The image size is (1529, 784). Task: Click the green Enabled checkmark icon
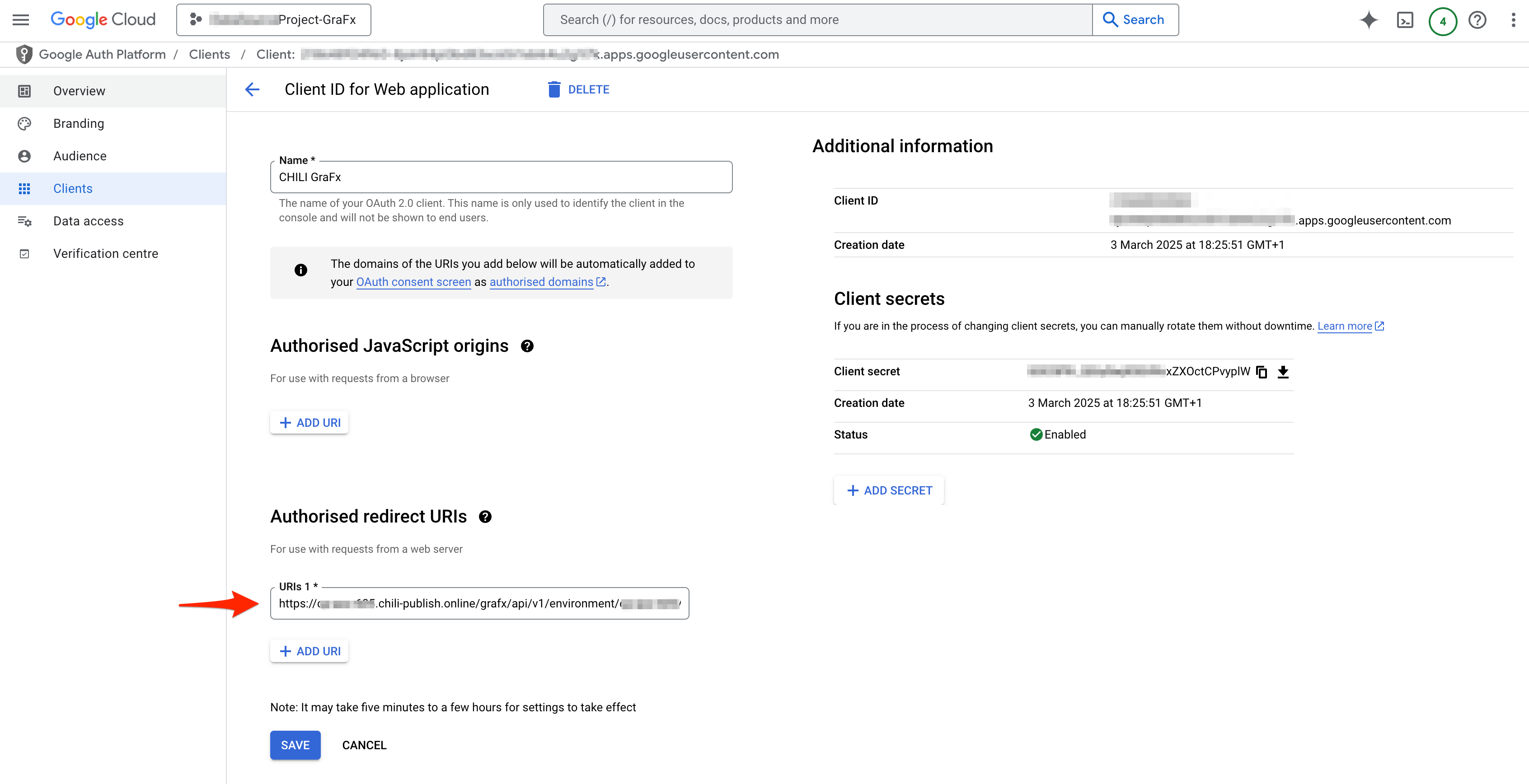point(1036,434)
